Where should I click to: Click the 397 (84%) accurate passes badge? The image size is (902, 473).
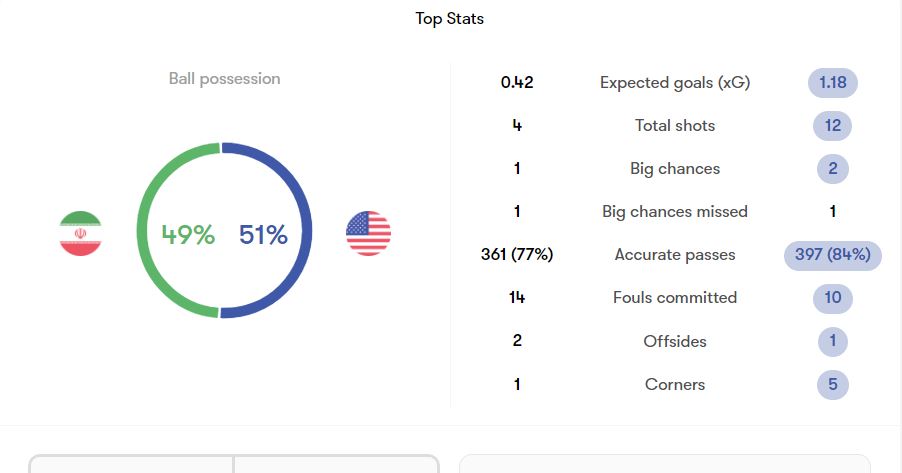(x=832, y=255)
